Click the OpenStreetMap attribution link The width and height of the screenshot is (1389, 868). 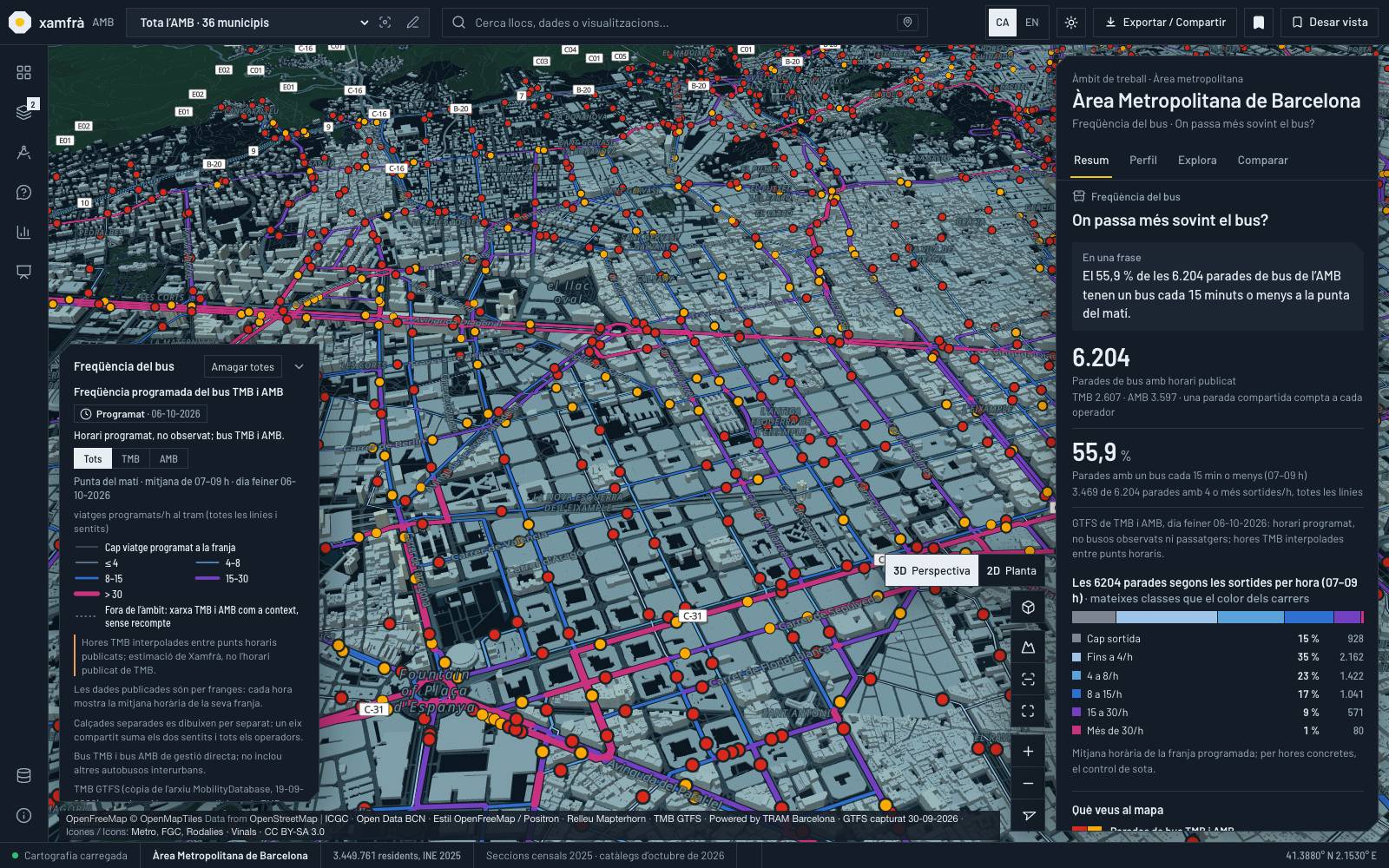pos(283,819)
